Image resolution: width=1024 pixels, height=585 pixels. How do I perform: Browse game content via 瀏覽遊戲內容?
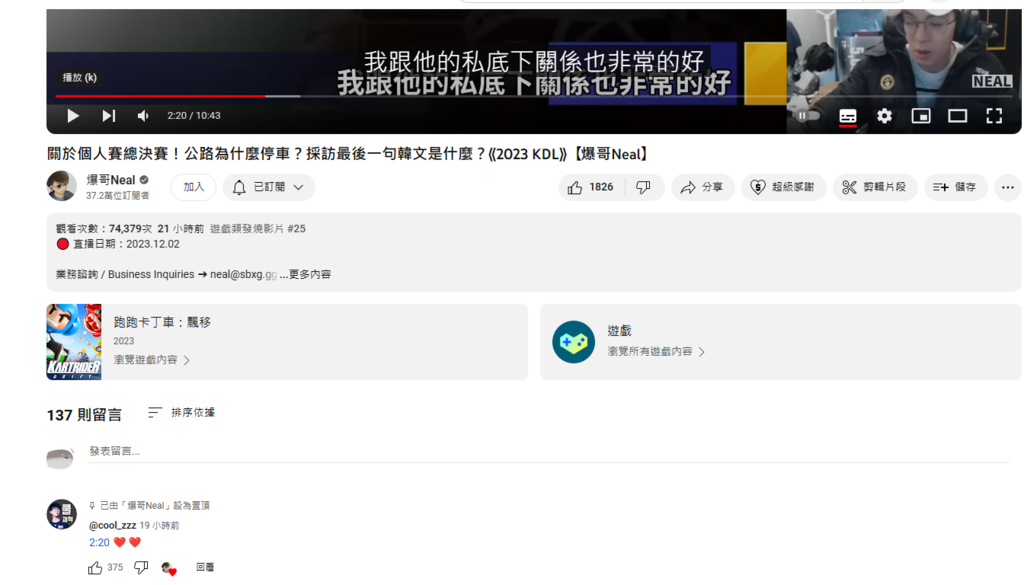tap(152, 360)
